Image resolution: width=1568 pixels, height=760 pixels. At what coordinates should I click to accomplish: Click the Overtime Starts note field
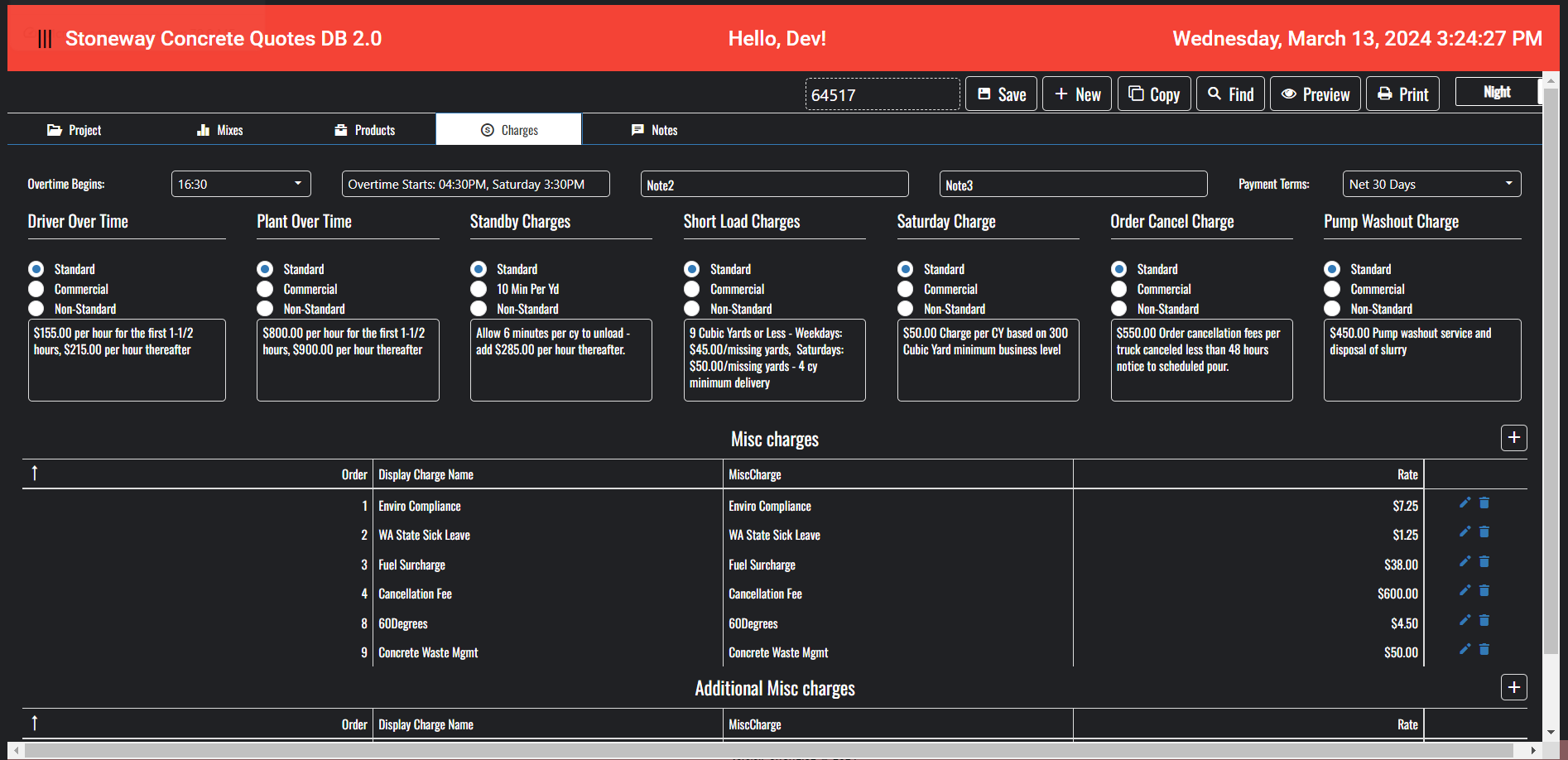tap(476, 184)
